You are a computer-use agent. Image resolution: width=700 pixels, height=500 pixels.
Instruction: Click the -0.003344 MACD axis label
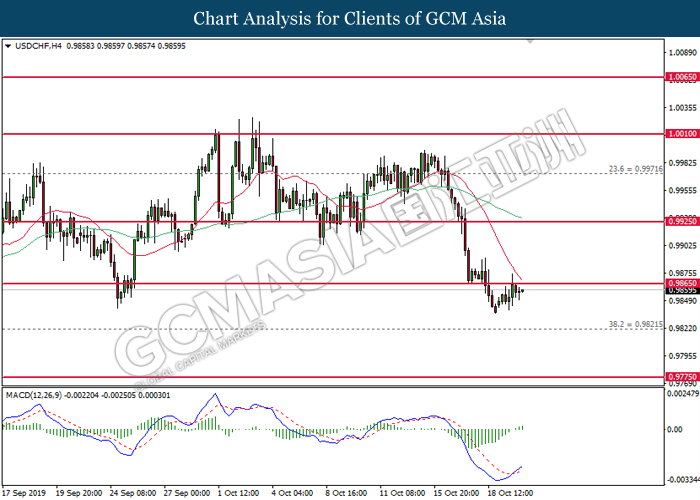683,480
